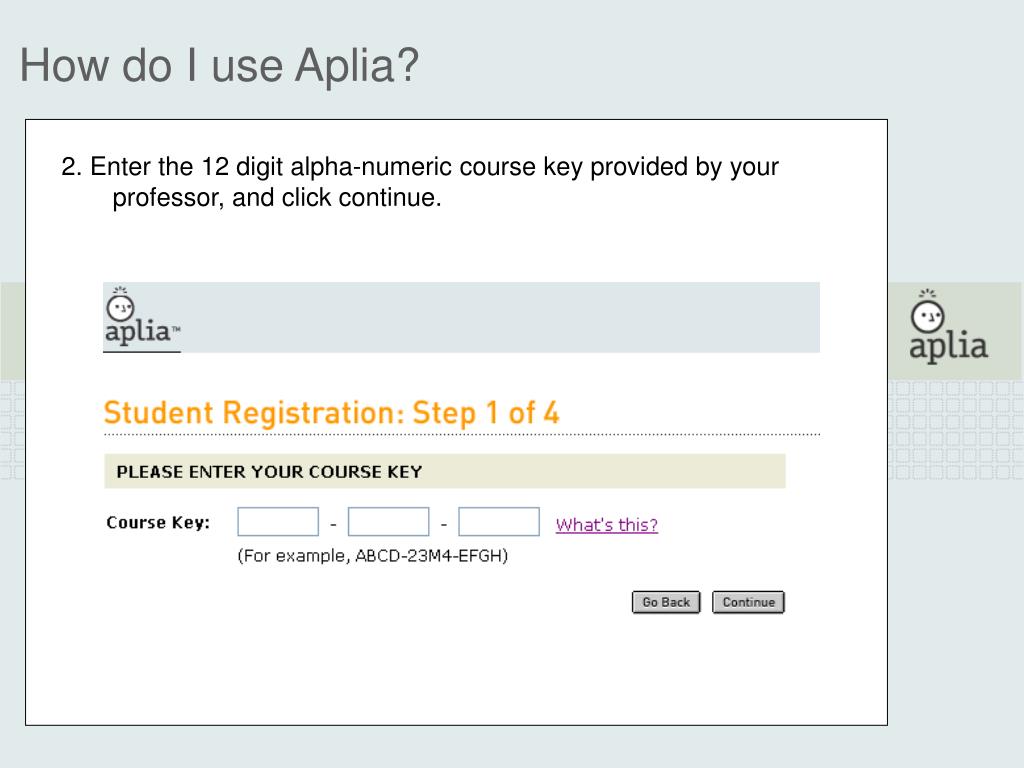Click the Continue button
This screenshot has height=768, width=1024.
click(748, 602)
